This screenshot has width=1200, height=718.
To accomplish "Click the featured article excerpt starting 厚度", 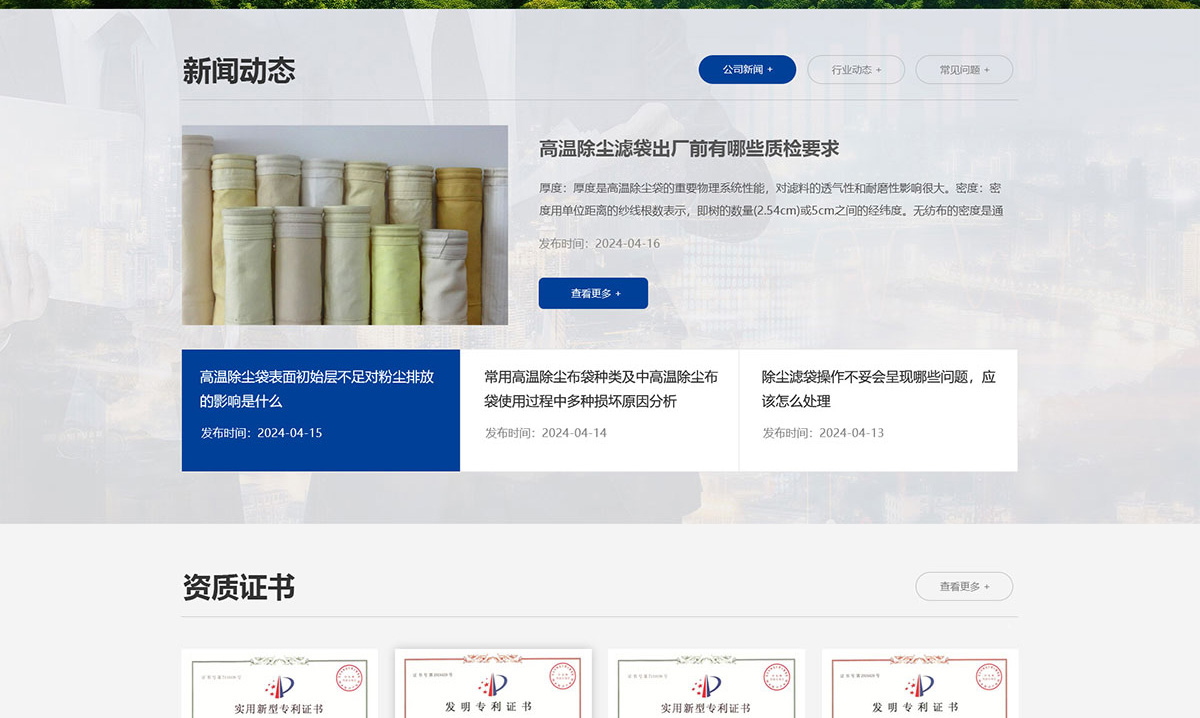I will tap(770, 199).
